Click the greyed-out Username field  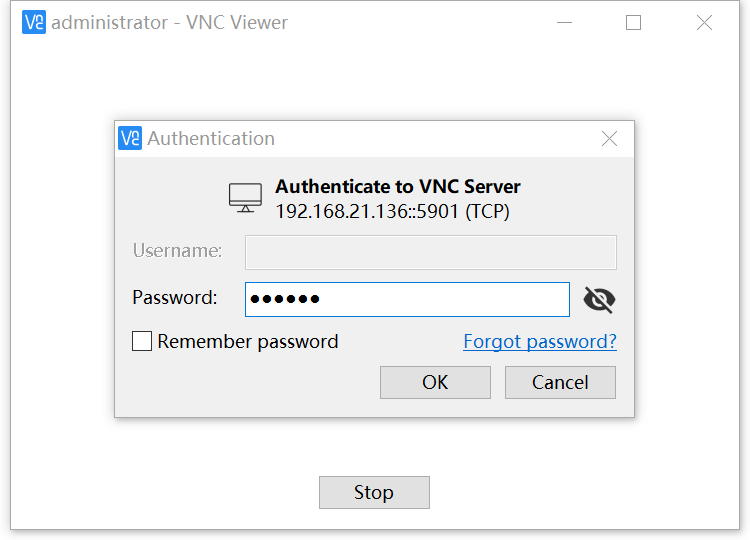pyautogui.click(x=430, y=252)
